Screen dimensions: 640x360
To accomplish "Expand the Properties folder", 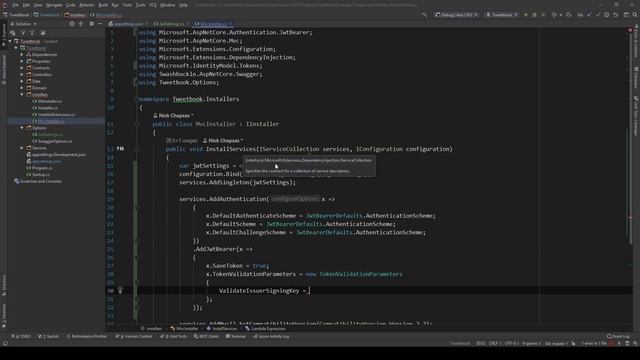I will pyautogui.click(x=22, y=61).
